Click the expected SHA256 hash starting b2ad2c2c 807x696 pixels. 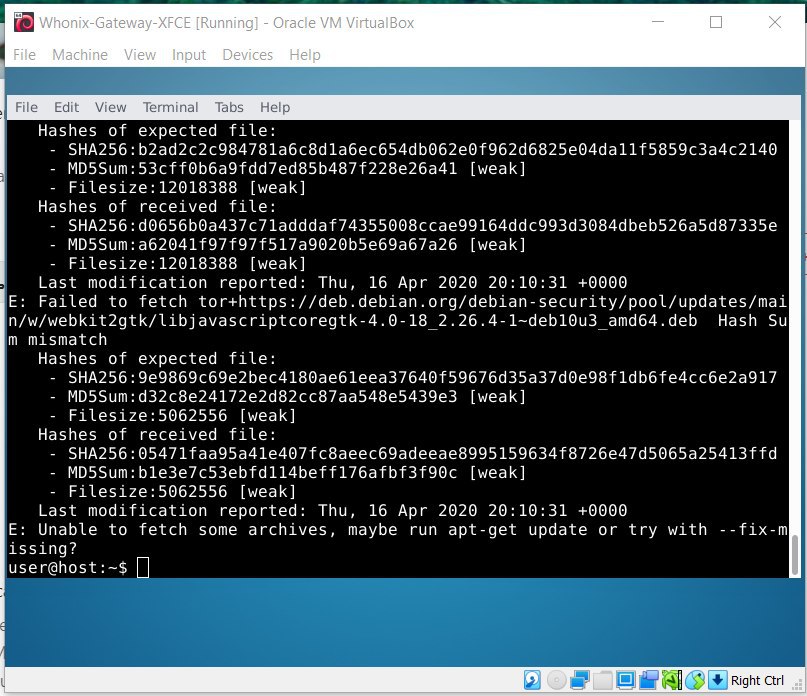point(458,149)
